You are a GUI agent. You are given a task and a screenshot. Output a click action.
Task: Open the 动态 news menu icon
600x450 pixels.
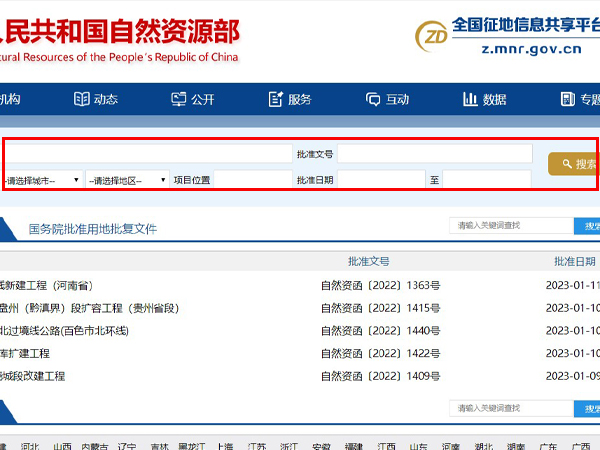point(82,99)
